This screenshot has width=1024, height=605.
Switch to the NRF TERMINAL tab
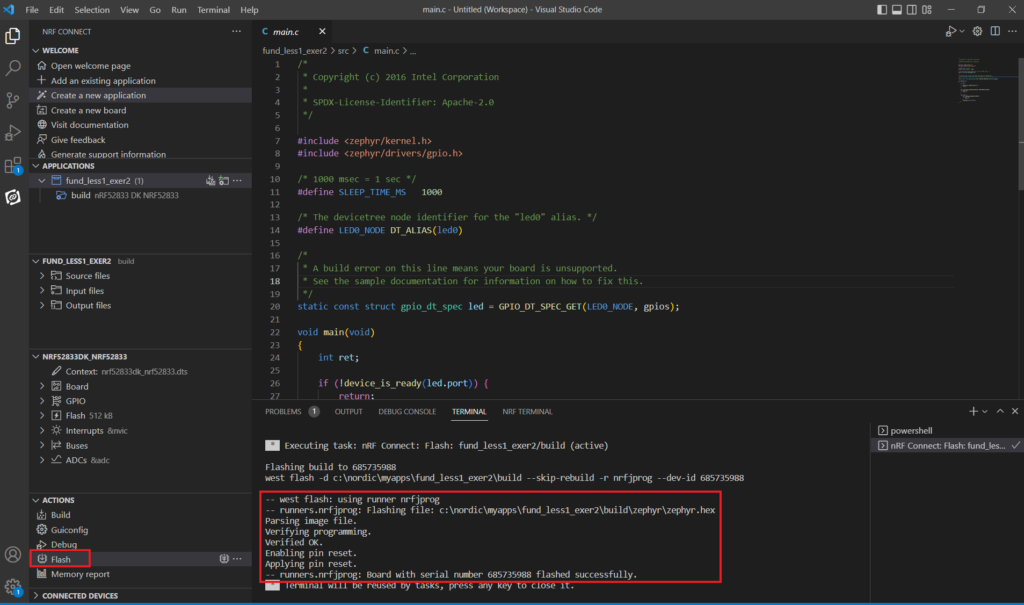point(527,412)
